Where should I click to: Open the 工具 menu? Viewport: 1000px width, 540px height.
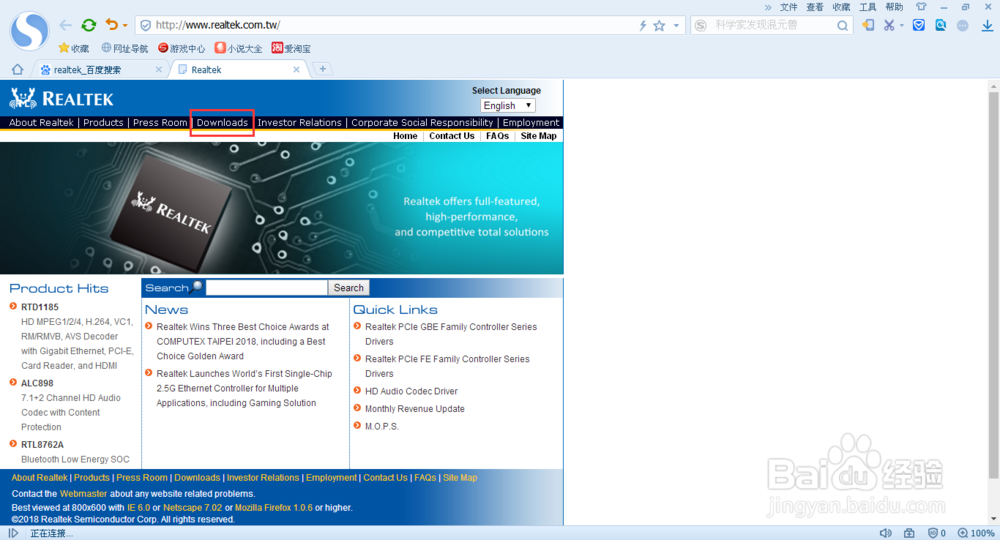click(868, 7)
